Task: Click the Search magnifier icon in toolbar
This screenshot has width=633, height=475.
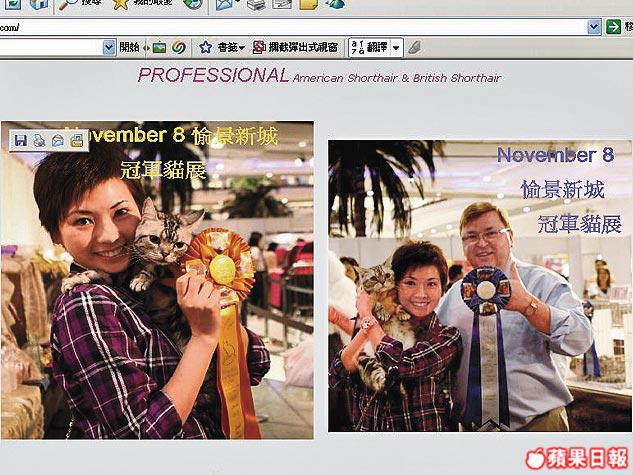Action: click(x=69, y=4)
